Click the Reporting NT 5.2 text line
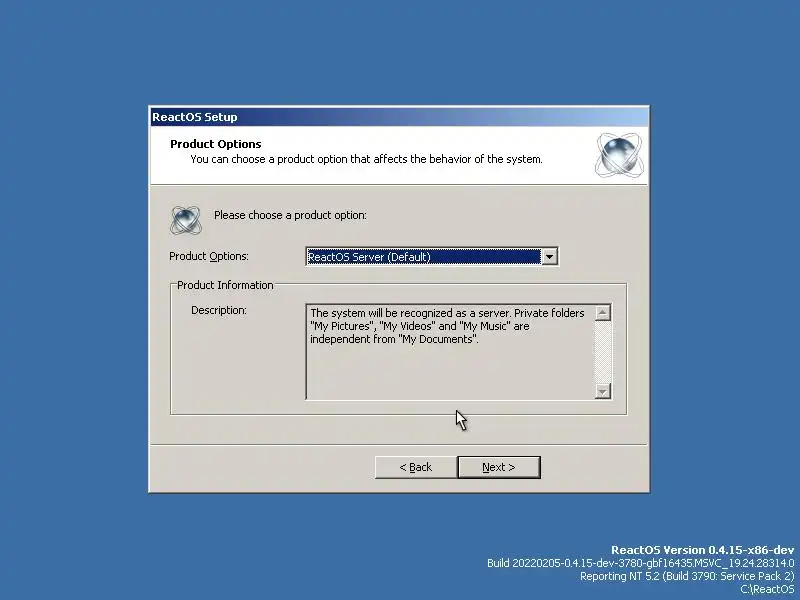 (687, 577)
